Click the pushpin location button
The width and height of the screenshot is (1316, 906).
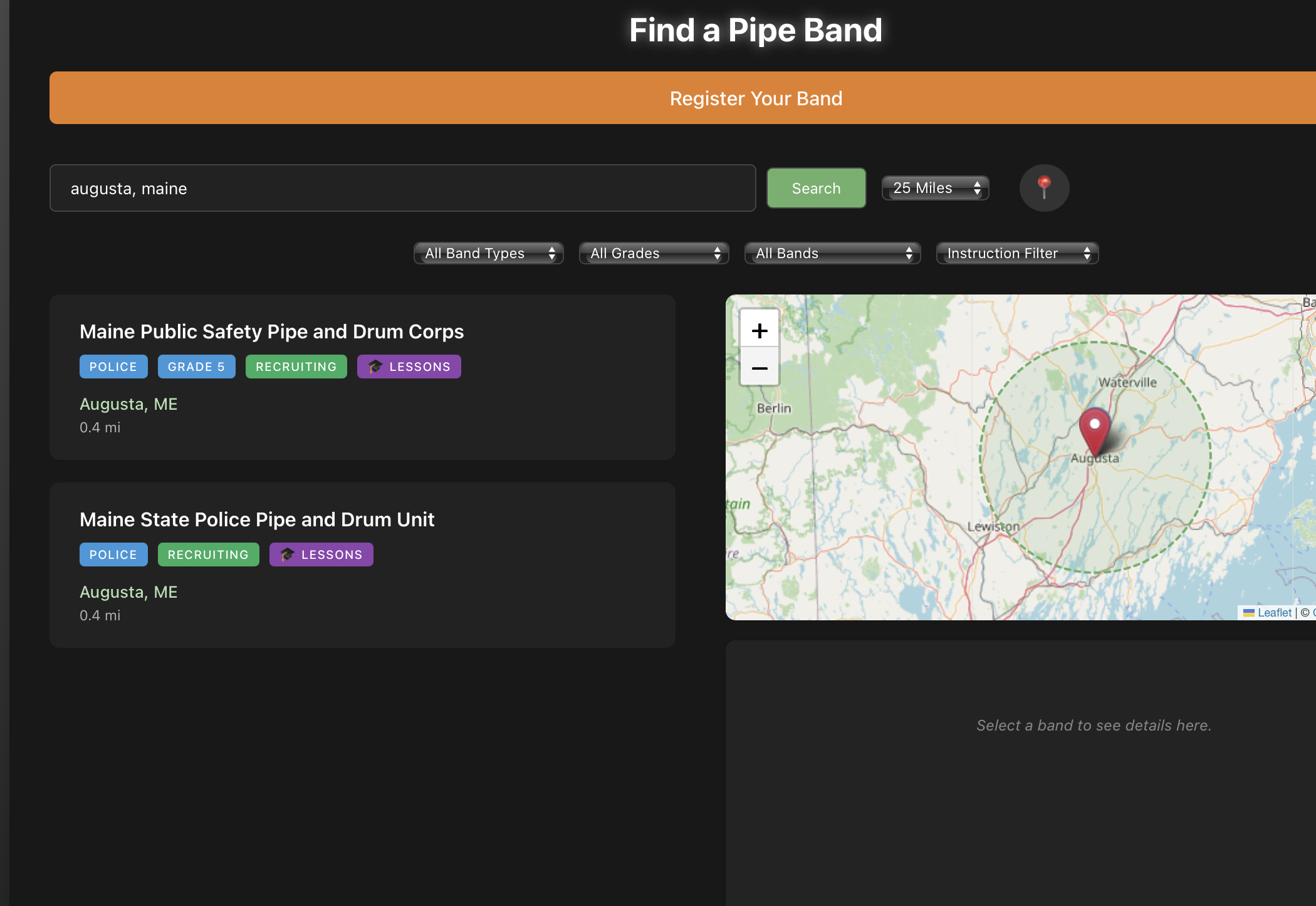click(1044, 188)
